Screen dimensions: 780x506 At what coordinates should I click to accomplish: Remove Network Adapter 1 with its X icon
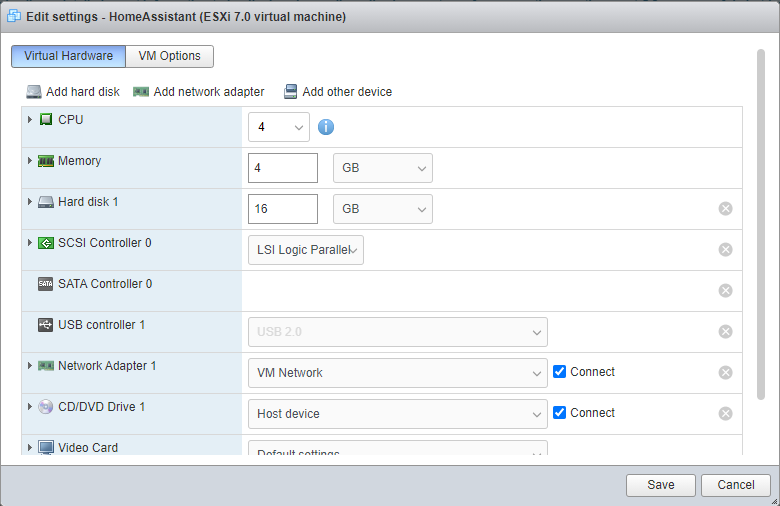click(725, 373)
